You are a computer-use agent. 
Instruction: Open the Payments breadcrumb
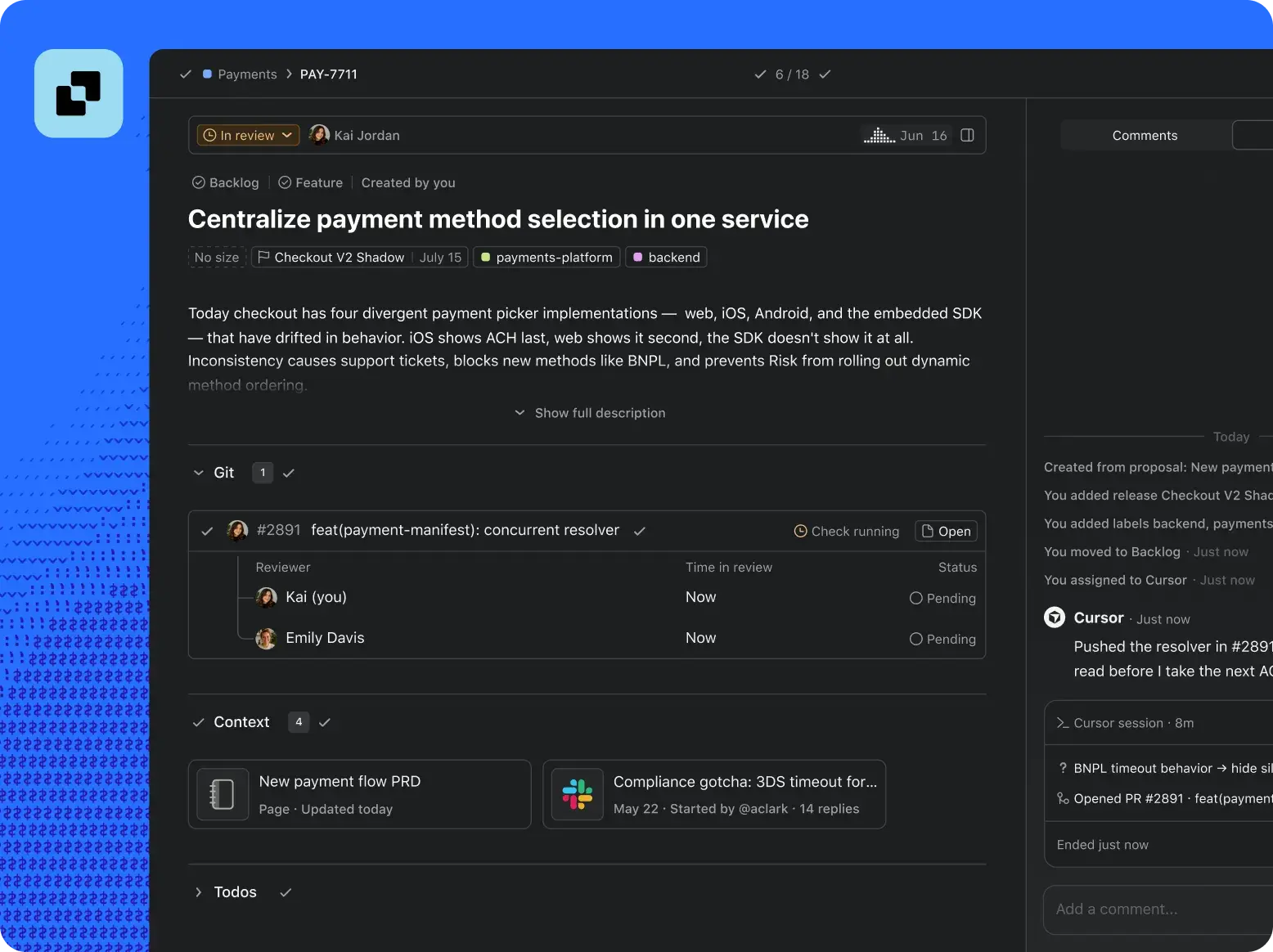[247, 74]
